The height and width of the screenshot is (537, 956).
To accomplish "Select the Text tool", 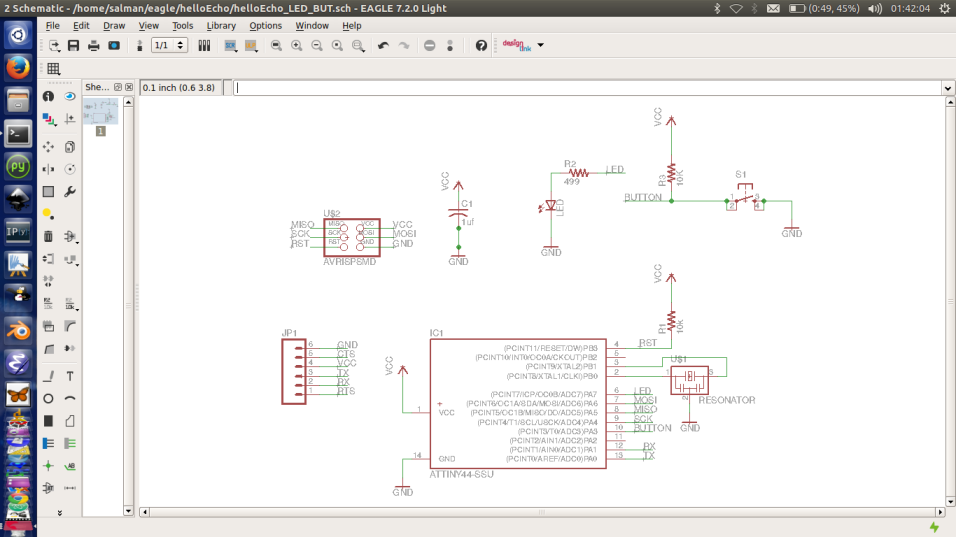I will (x=70, y=376).
